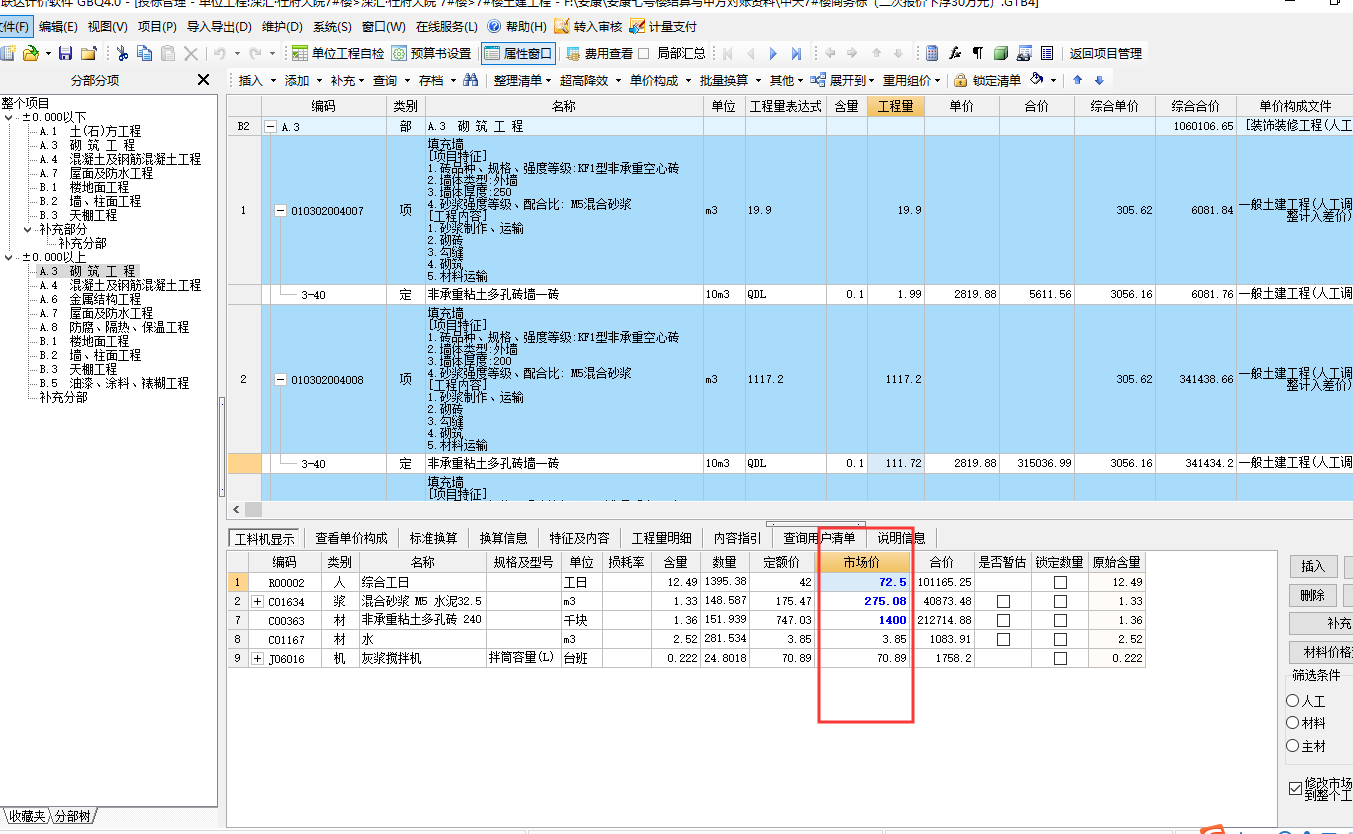Viewport: 1353px width, 834px height.
Task: Click 锁定清单 lock button
Action: click(x=987, y=80)
